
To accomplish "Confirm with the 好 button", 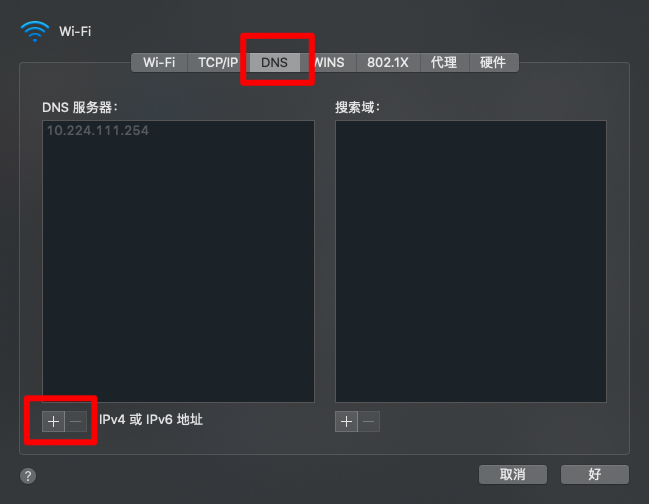I will (595, 474).
